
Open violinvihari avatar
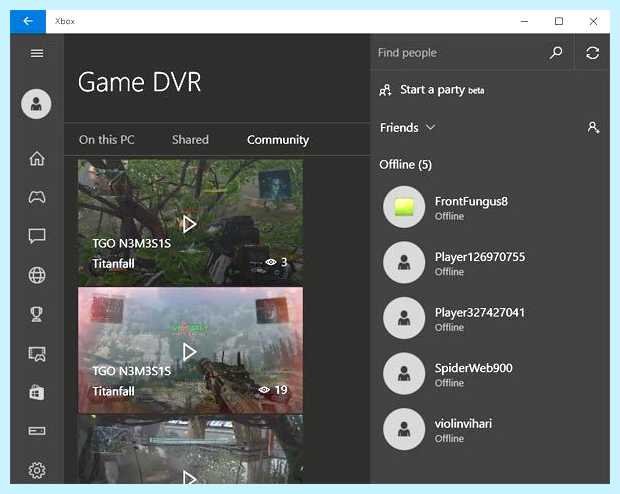coord(404,429)
